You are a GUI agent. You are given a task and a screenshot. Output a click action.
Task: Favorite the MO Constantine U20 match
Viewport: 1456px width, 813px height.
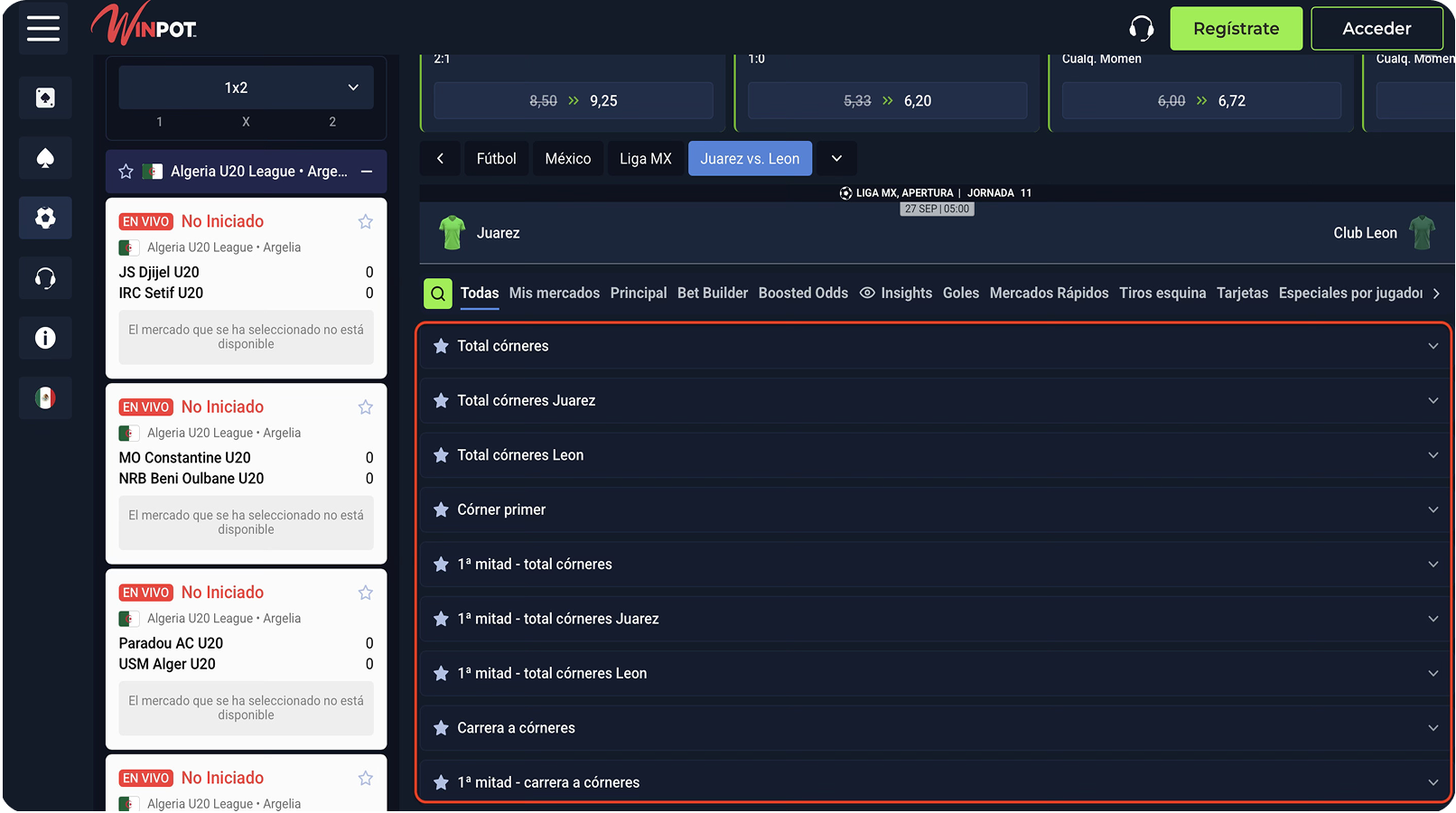(366, 407)
